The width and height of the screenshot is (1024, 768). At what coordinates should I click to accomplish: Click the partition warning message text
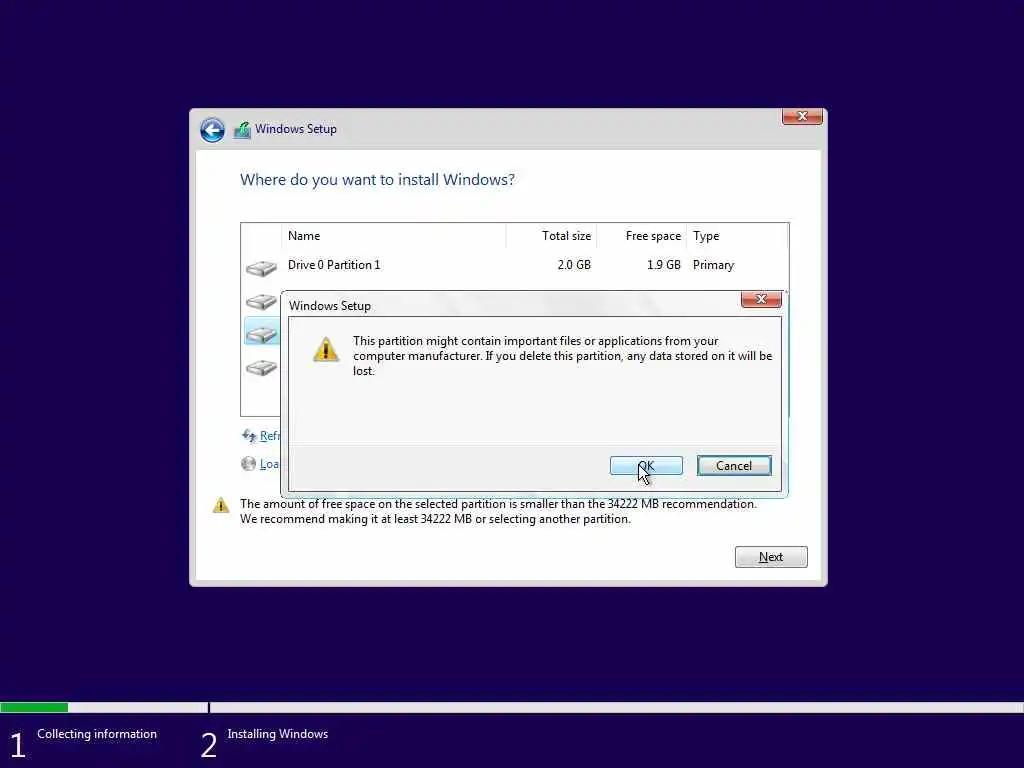coord(562,356)
